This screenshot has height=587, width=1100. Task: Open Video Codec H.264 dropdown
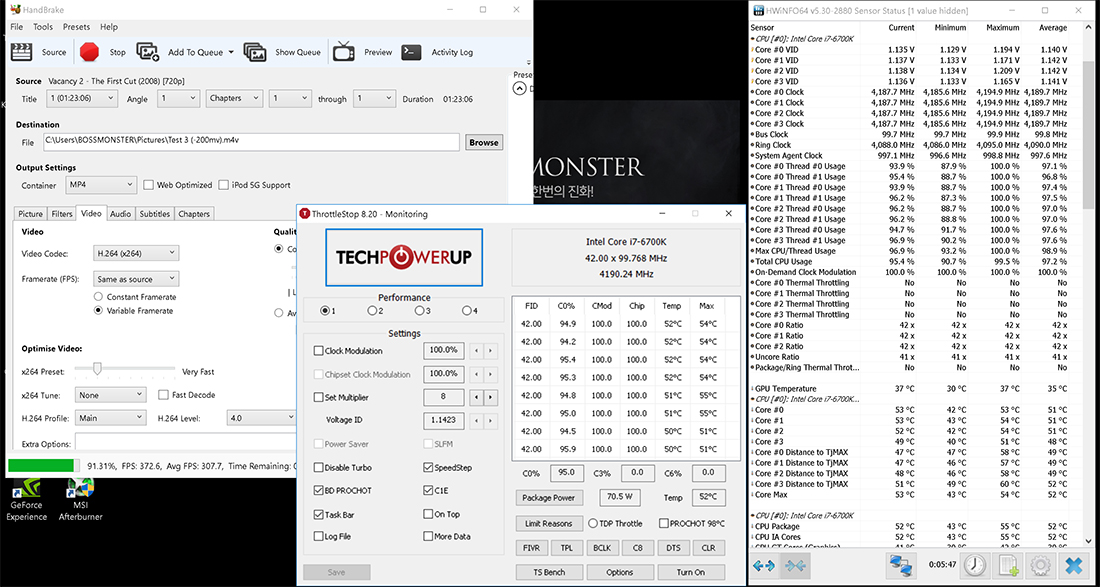(135, 253)
